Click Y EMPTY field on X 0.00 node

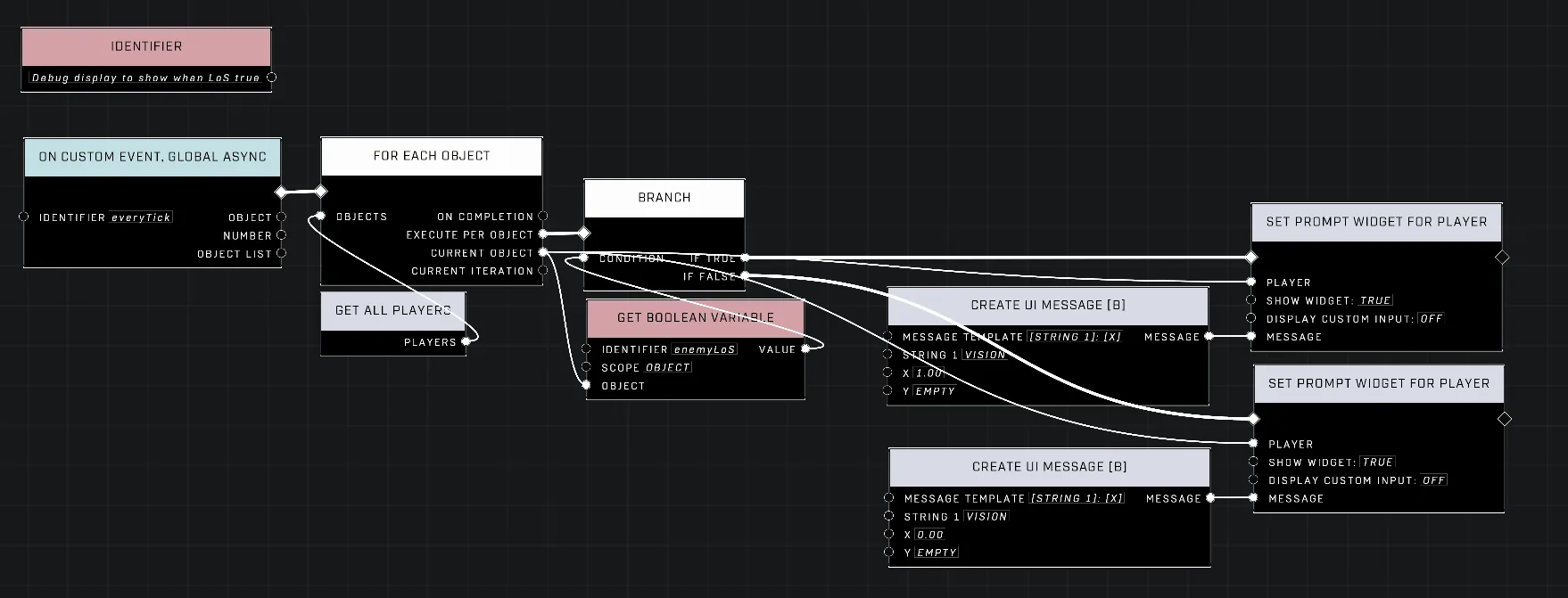[x=937, y=553]
